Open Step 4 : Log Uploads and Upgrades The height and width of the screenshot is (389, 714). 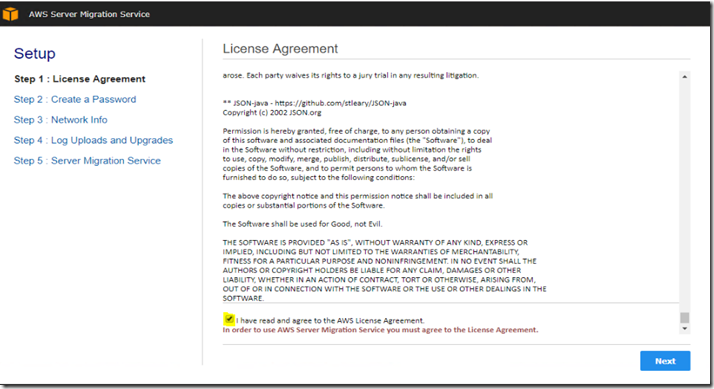(93, 140)
